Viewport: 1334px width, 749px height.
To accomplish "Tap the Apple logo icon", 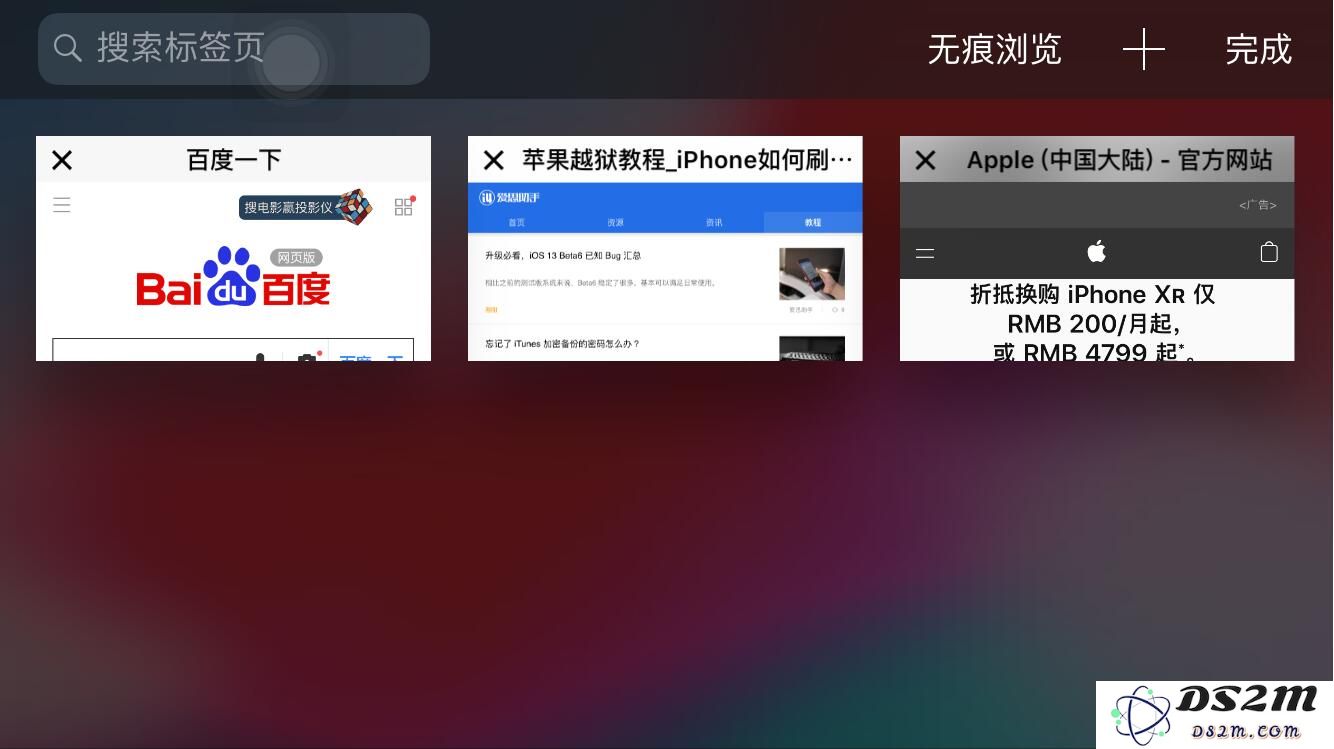I will (1097, 252).
